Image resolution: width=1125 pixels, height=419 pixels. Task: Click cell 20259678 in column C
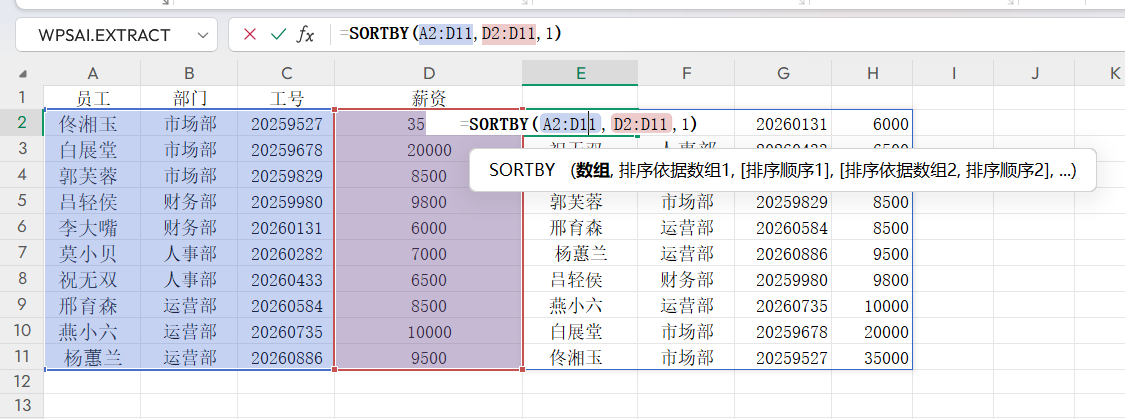[x=286, y=150]
